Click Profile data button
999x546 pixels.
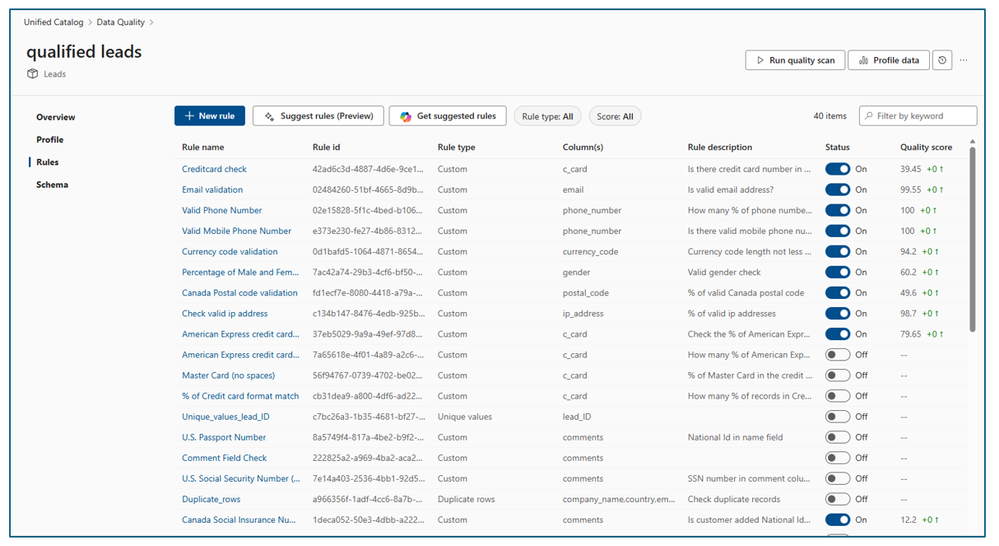[x=888, y=60]
